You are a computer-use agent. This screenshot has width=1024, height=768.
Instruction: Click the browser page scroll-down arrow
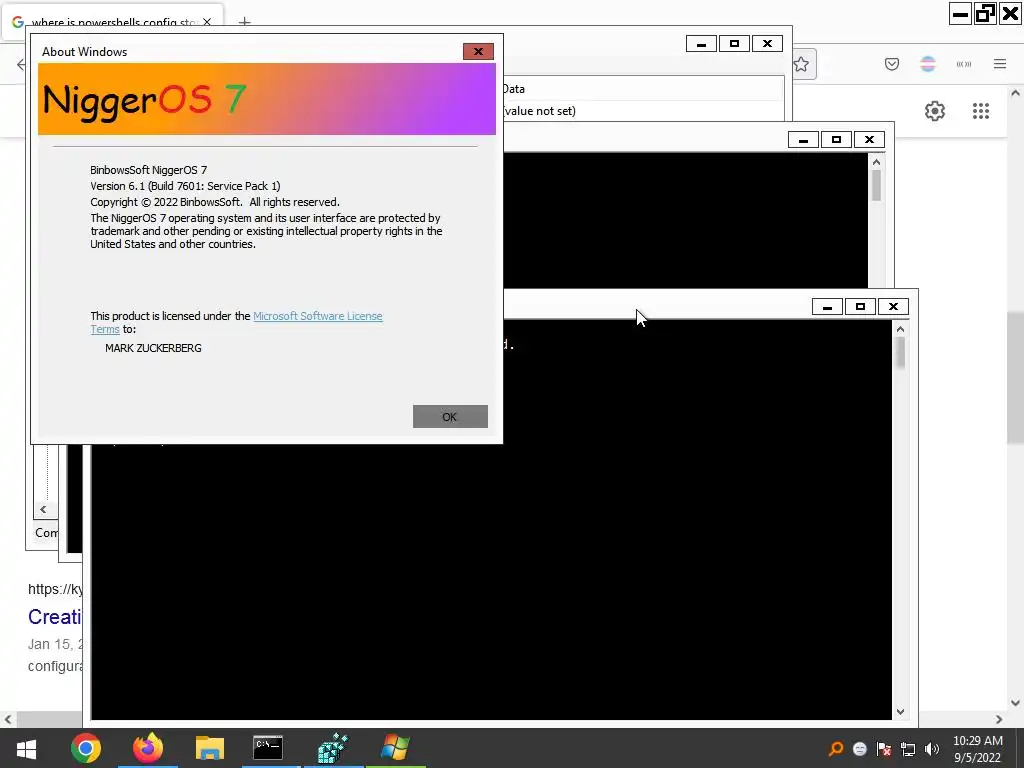point(1015,703)
